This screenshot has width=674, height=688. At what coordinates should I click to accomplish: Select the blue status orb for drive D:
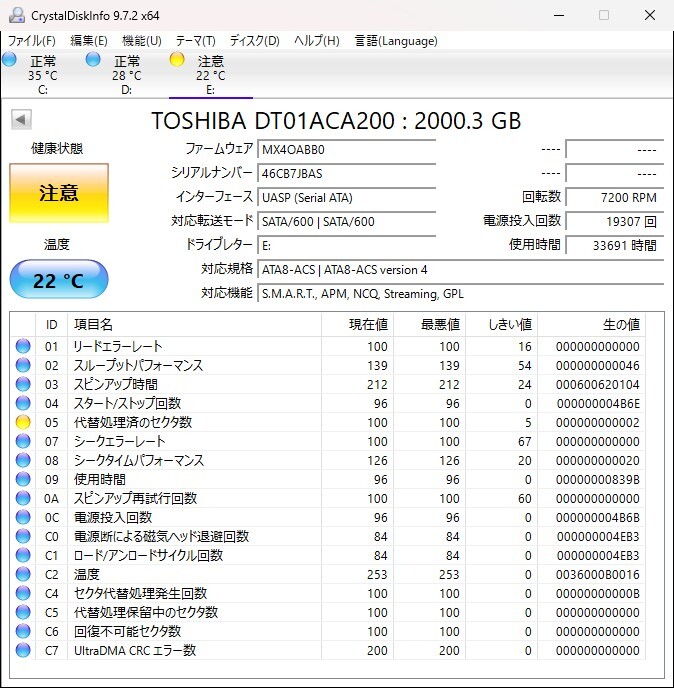pyautogui.click(x=93, y=59)
